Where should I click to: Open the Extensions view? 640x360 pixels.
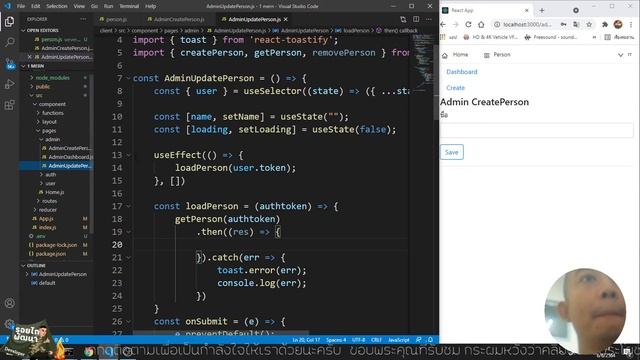(9, 105)
